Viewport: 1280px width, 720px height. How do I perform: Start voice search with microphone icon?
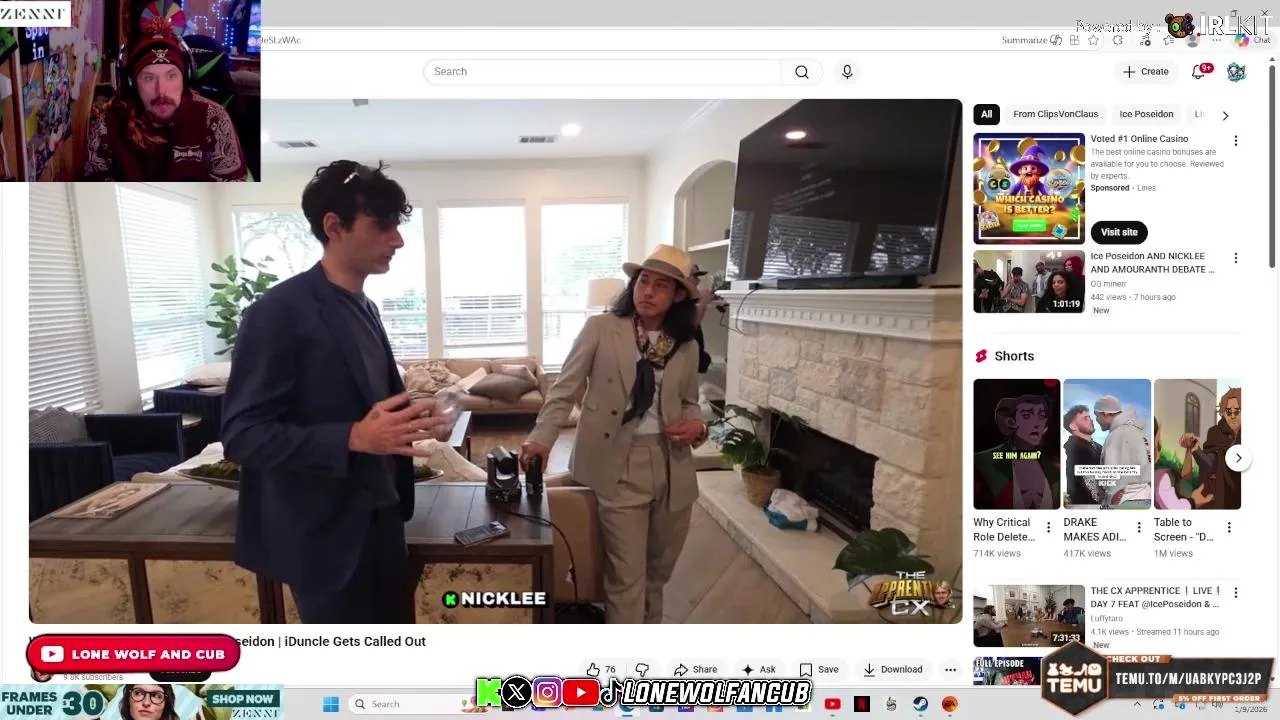[847, 72]
